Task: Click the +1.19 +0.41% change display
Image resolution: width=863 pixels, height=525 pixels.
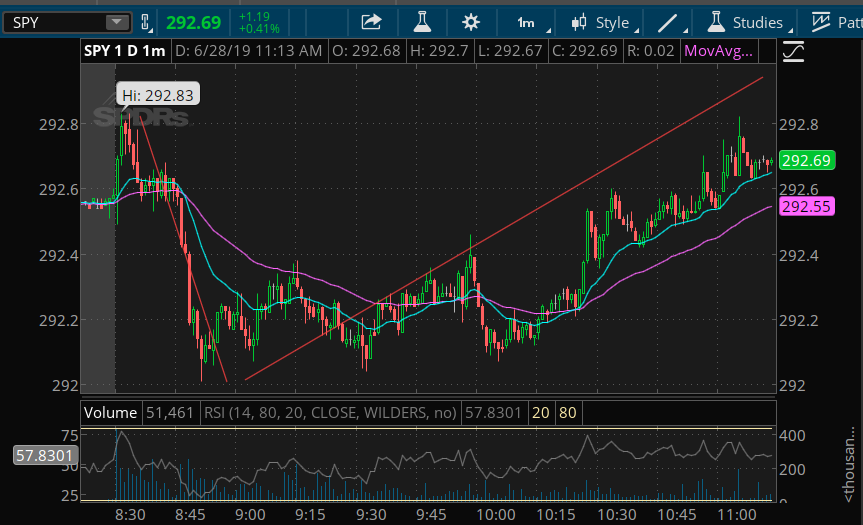Action: tap(259, 23)
